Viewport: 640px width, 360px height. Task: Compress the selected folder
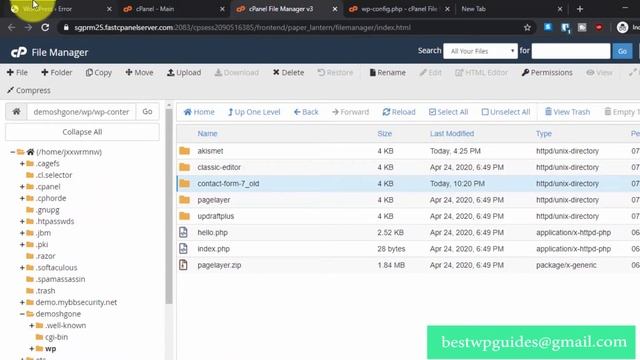pyautogui.click(x=29, y=90)
